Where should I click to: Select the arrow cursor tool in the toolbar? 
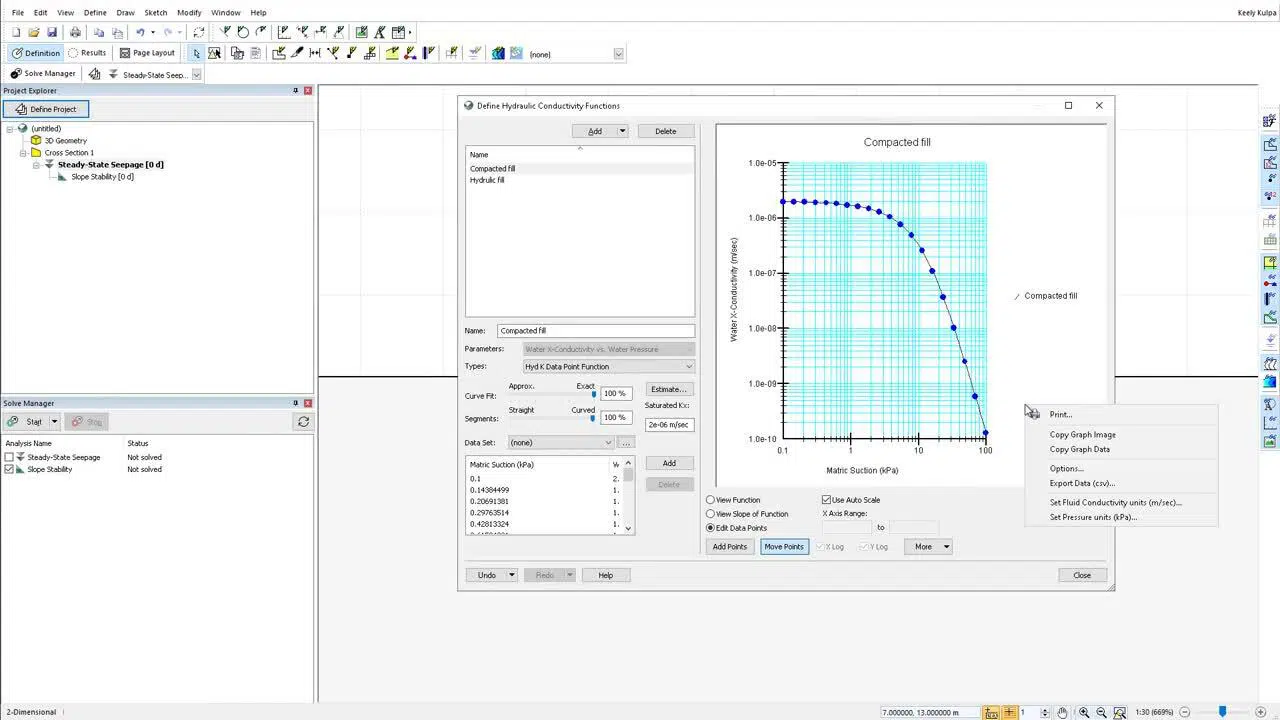pos(197,53)
